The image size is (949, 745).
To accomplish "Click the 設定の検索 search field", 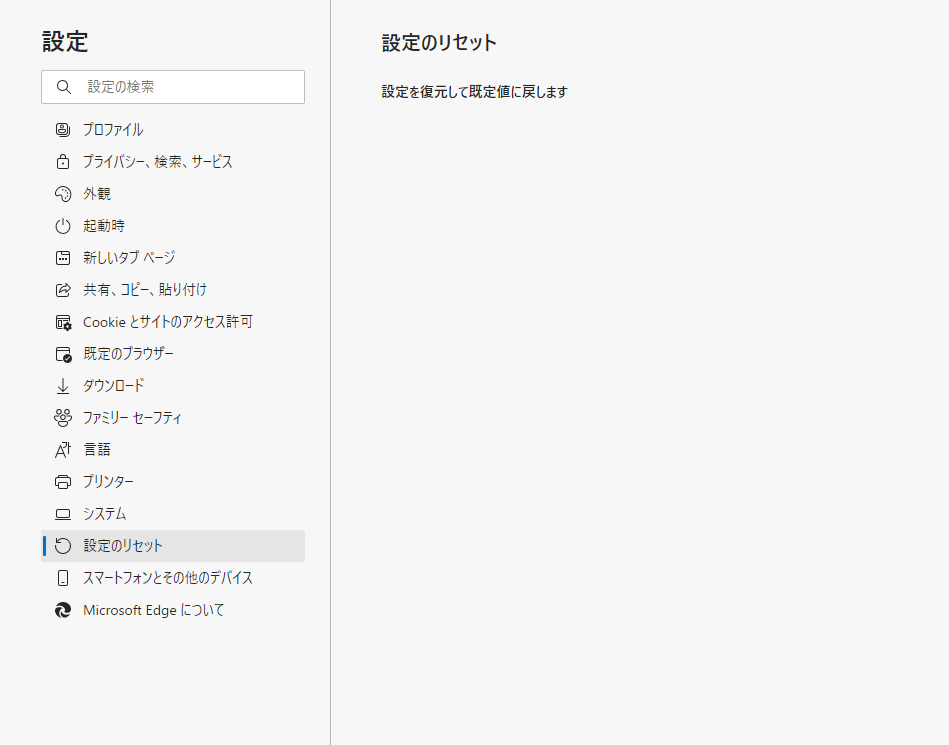I will pyautogui.click(x=180, y=87).
